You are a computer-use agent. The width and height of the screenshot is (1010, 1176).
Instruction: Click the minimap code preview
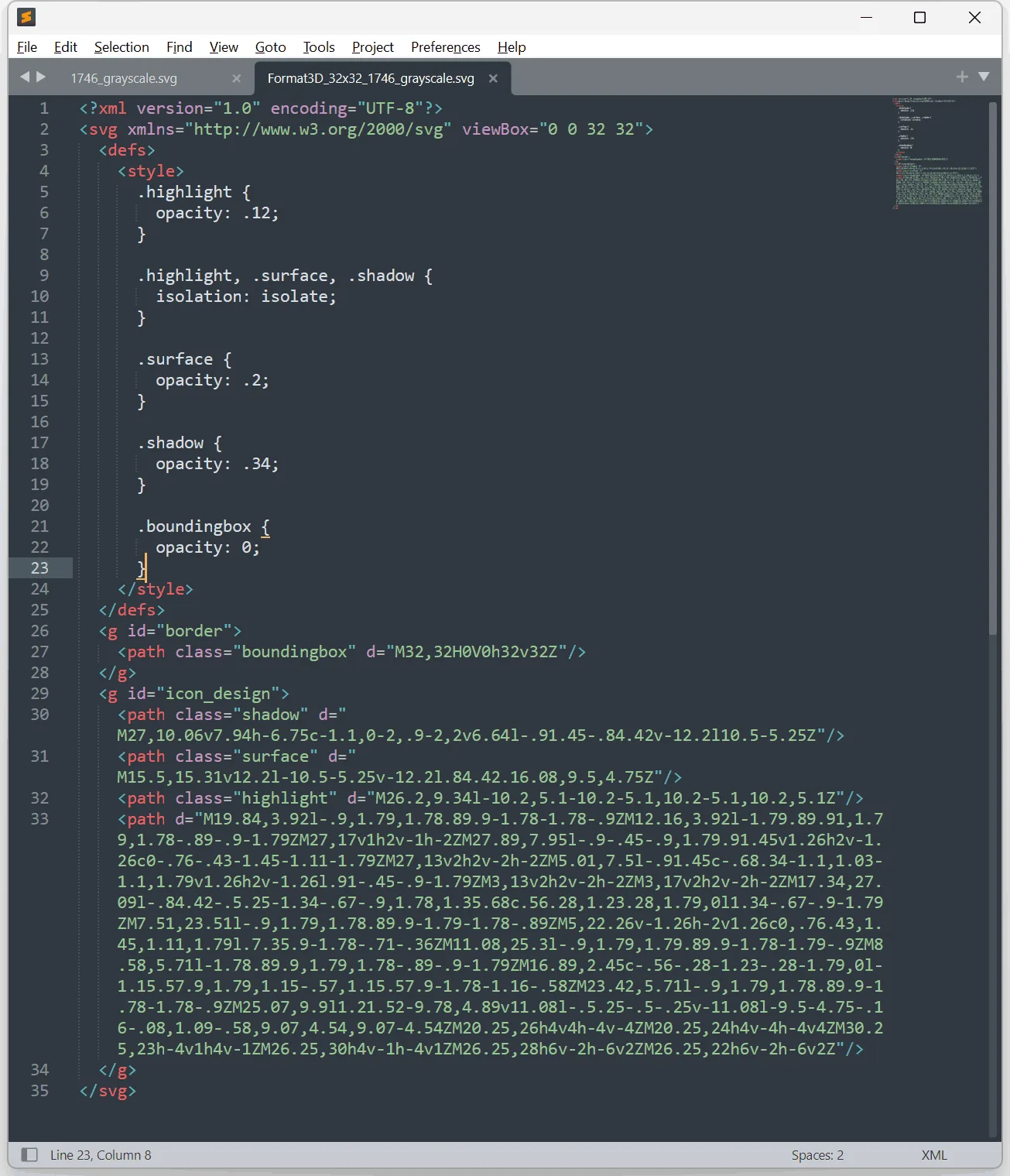pyautogui.click(x=936, y=153)
